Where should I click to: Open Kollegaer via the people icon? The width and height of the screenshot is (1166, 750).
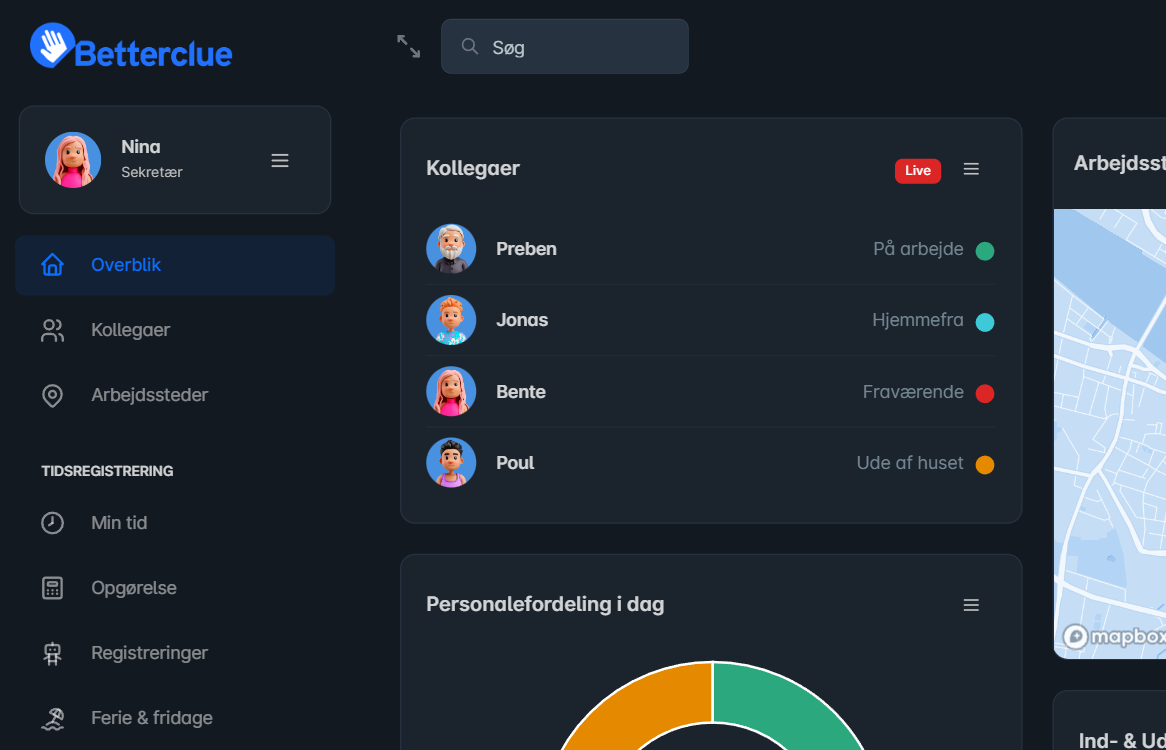[x=52, y=330]
